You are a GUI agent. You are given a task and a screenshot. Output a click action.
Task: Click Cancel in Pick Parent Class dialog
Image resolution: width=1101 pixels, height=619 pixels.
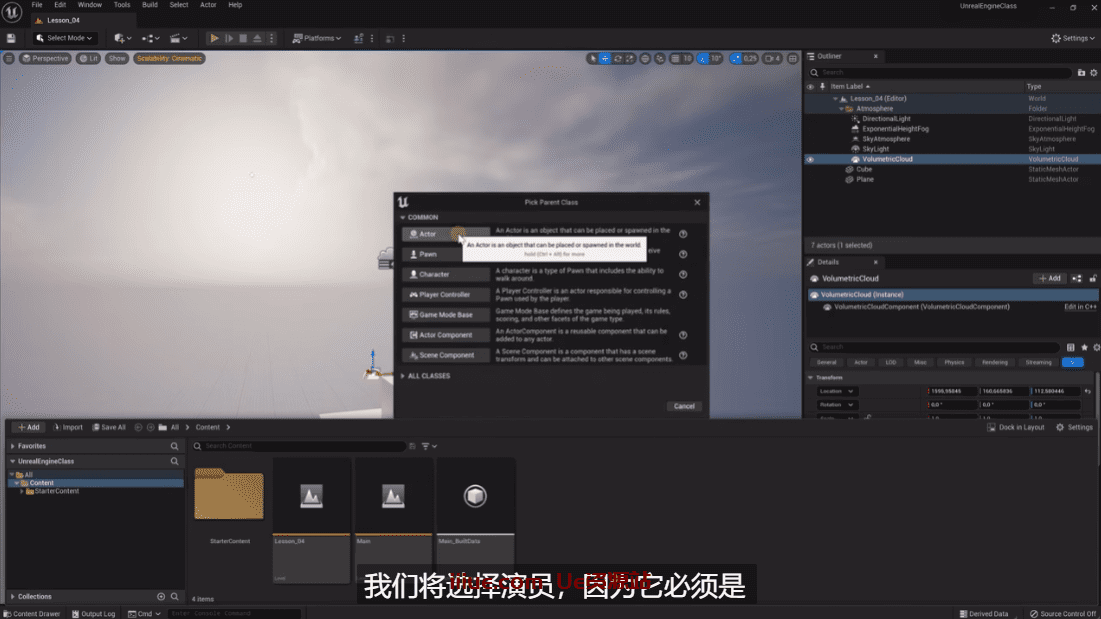684,406
